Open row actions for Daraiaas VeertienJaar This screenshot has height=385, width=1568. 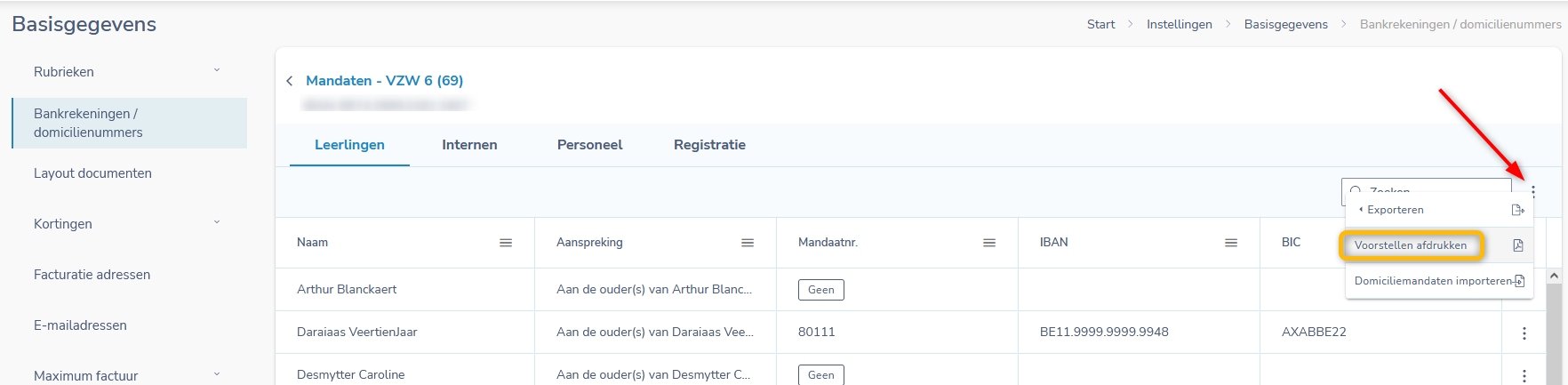click(1524, 333)
